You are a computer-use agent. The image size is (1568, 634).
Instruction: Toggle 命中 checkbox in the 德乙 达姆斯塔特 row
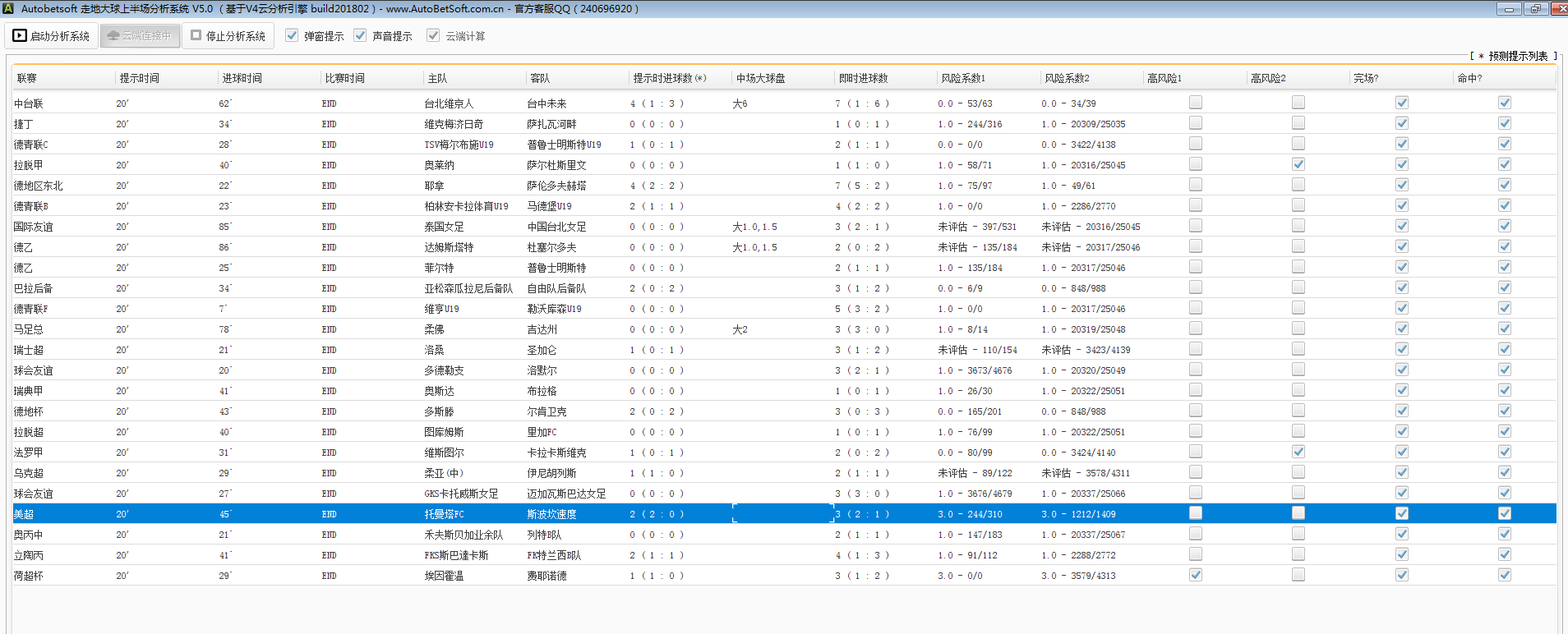pyautogui.click(x=1505, y=246)
